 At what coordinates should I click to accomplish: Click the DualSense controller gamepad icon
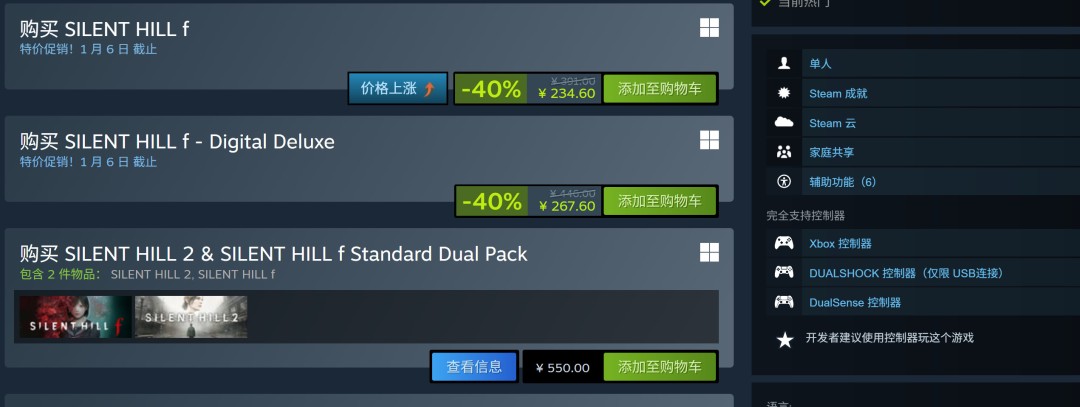784,302
